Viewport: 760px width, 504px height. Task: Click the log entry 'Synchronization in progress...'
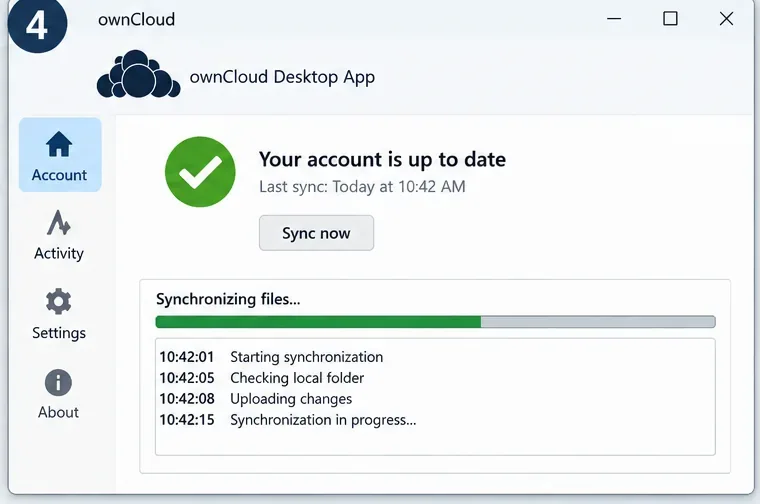pos(323,420)
